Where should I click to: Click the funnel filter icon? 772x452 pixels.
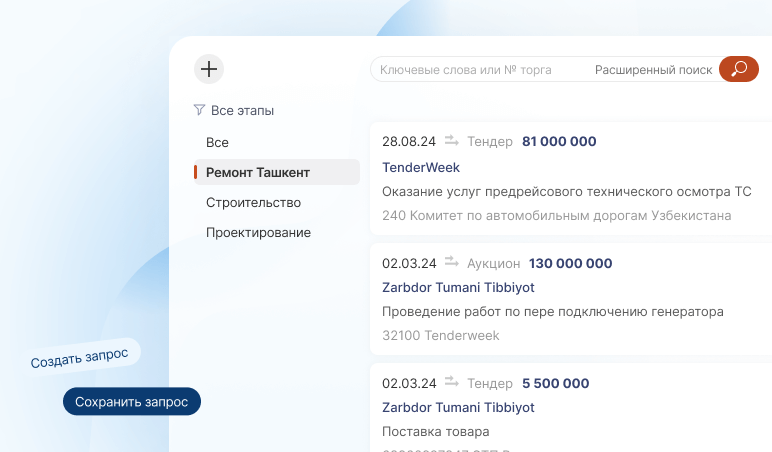[200, 110]
